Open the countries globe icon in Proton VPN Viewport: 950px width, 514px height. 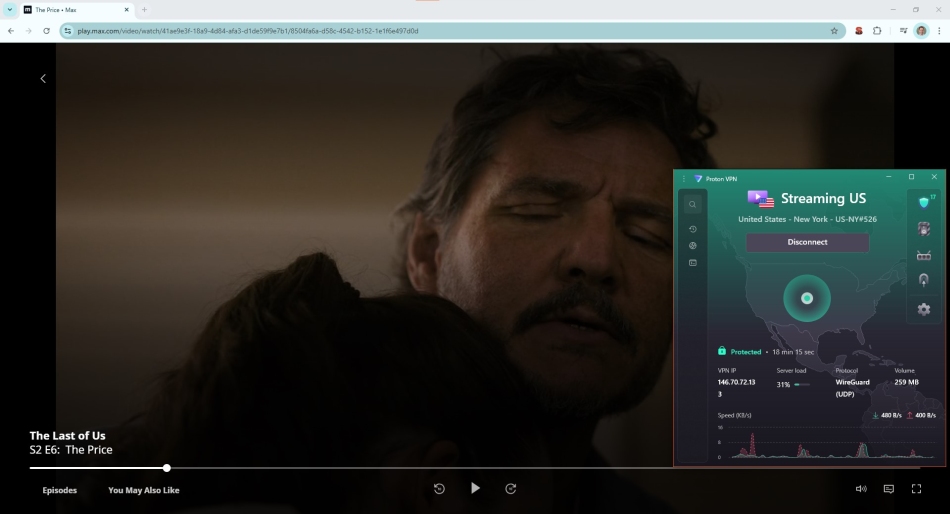[693, 245]
